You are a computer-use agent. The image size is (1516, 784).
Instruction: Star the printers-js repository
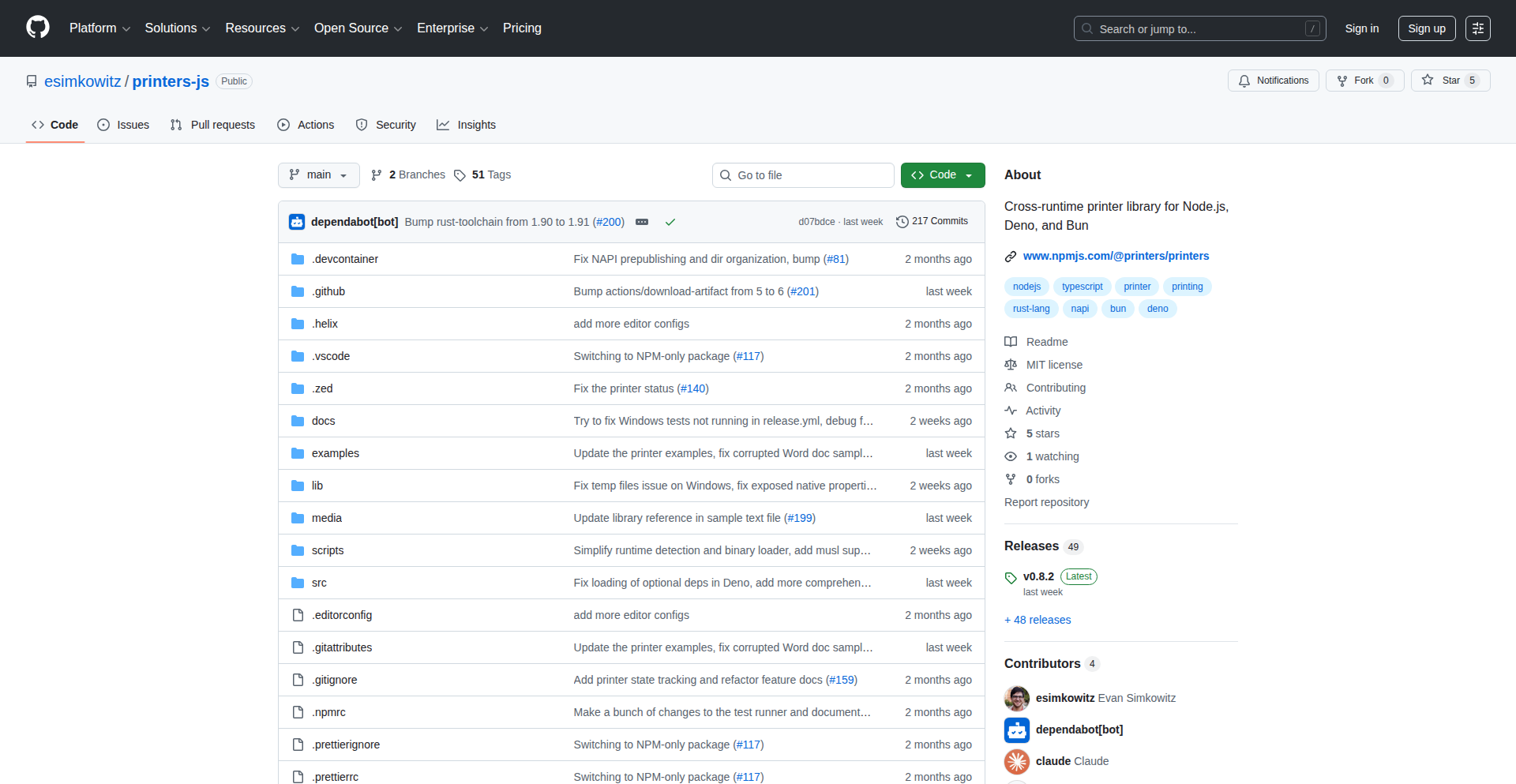pyautogui.click(x=1450, y=80)
